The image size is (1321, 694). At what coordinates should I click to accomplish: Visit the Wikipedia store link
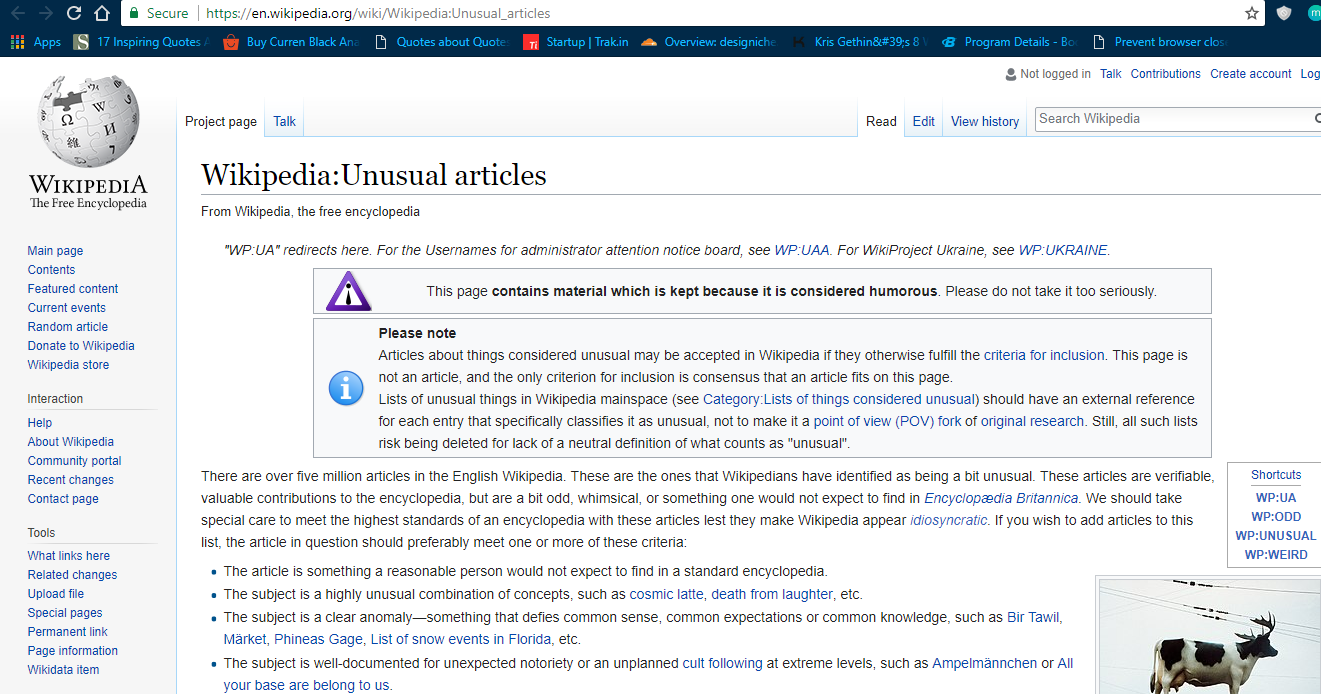pos(68,365)
